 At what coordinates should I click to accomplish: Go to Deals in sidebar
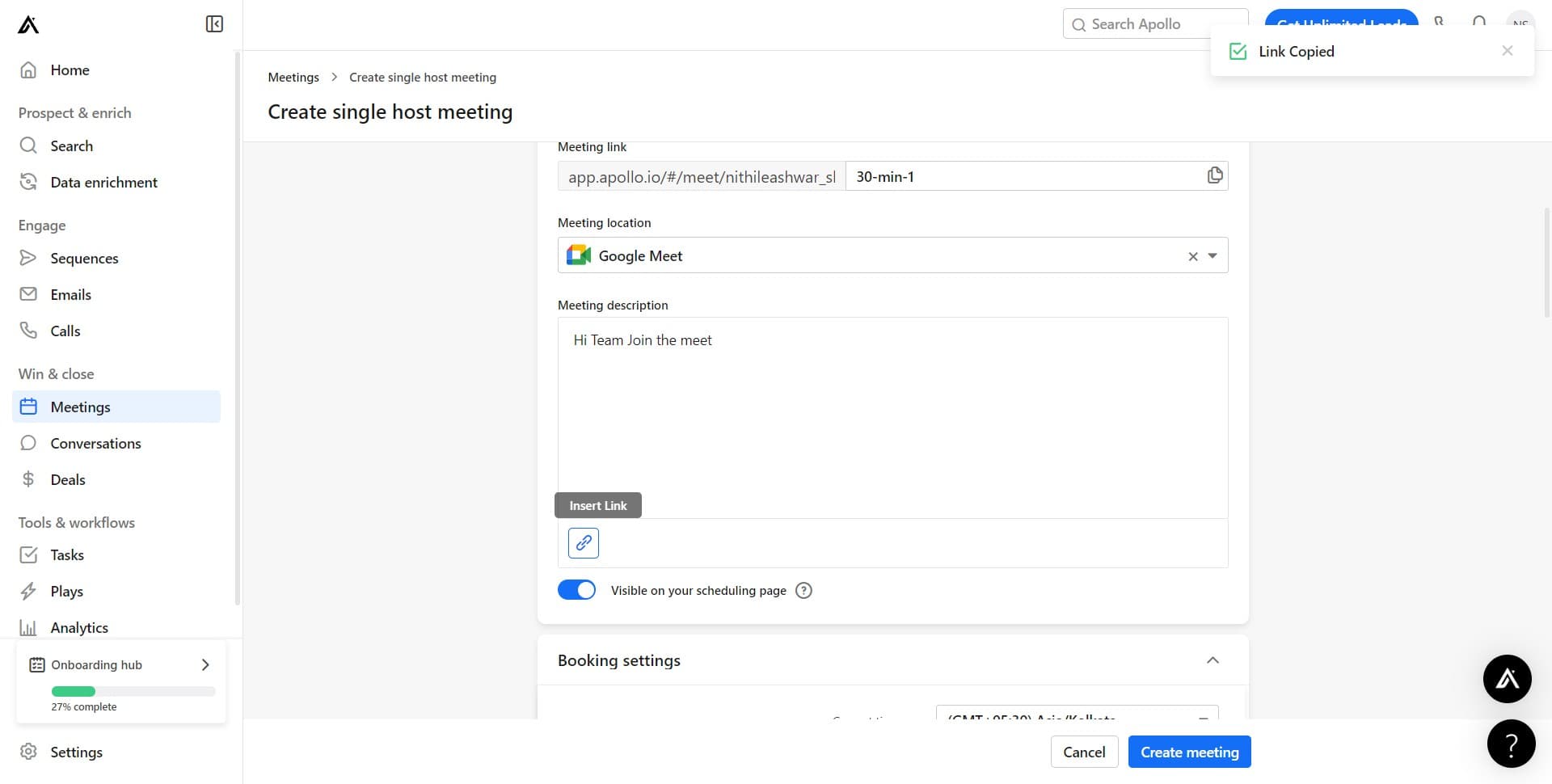[68, 480]
